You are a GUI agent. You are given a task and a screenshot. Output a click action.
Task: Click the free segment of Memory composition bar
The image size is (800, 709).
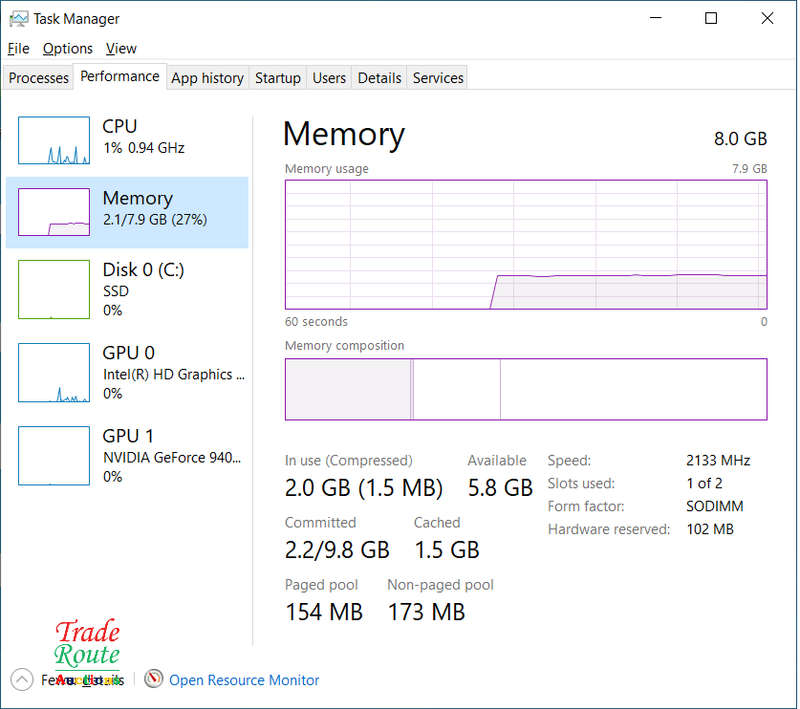(633, 389)
